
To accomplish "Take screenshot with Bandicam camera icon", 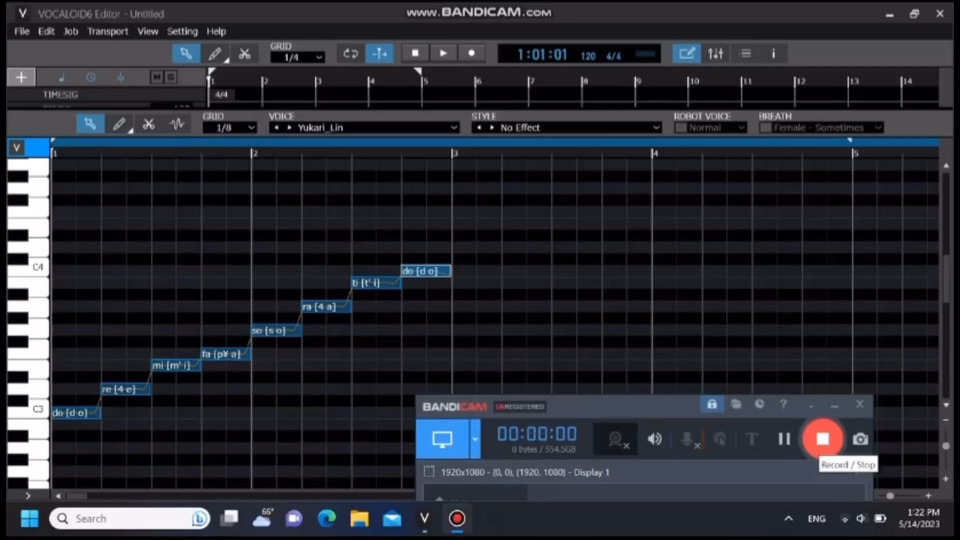I will point(860,439).
